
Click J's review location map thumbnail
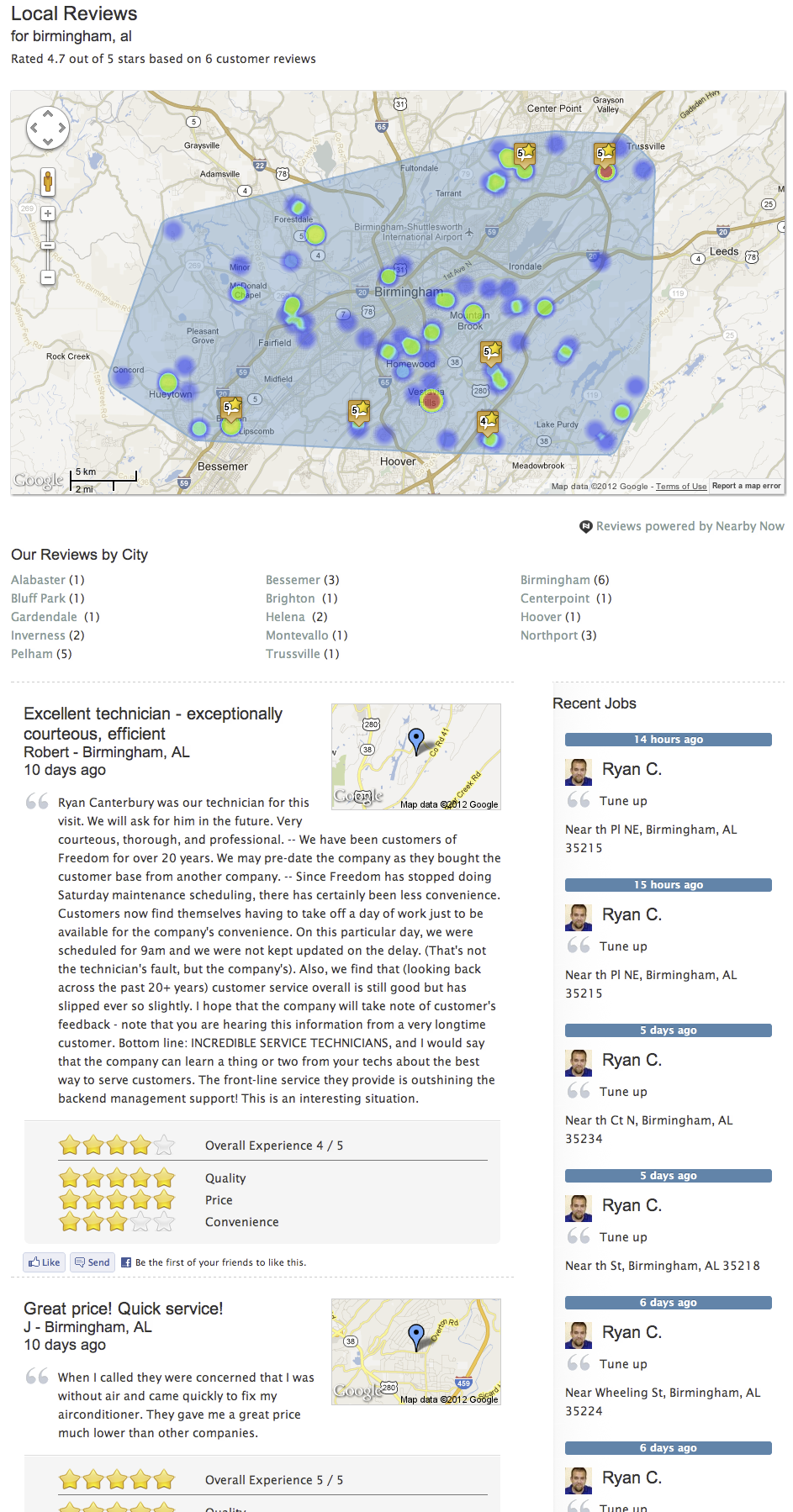tap(416, 1351)
